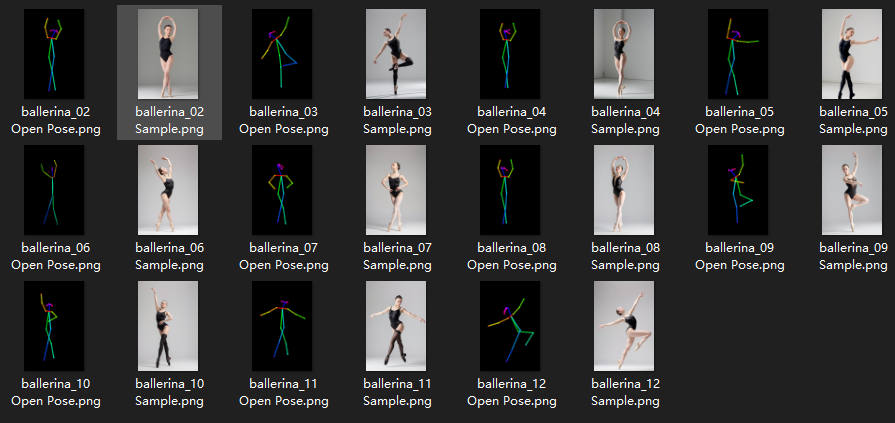This screenshot has width=895, height=423.
Task: Click the file name text 'ballerina_04 Sample.png'
Action: coord(626,120)
